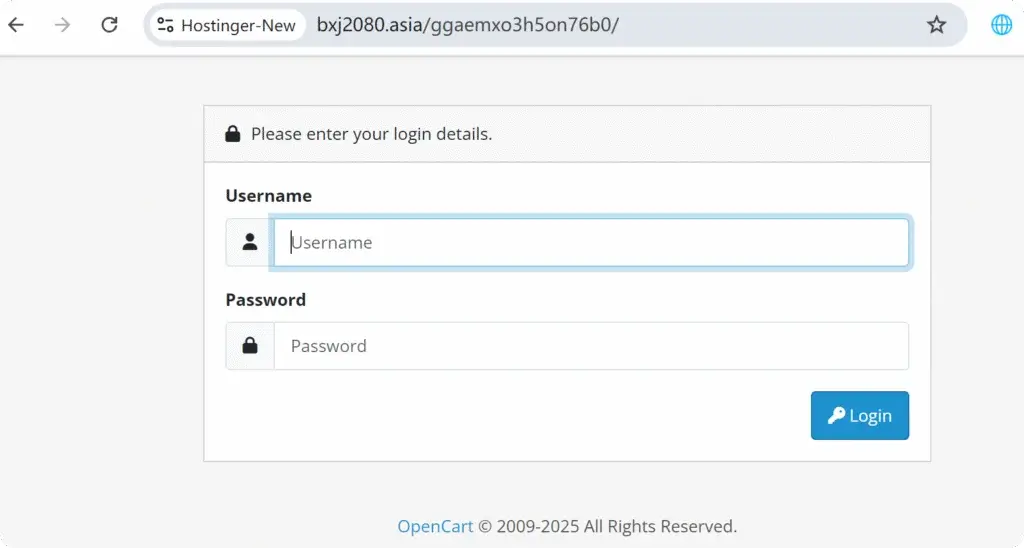Viewport: 1024px width, 548px height.
Task: Click the Username field label
Action: (268, 196)
